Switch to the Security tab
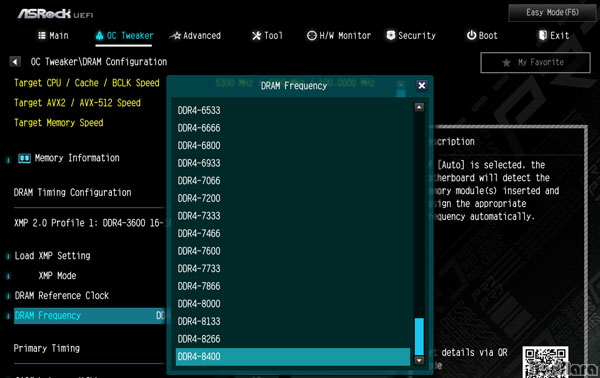The height and width of the screenshot is (378, 600). click(411, 36)
